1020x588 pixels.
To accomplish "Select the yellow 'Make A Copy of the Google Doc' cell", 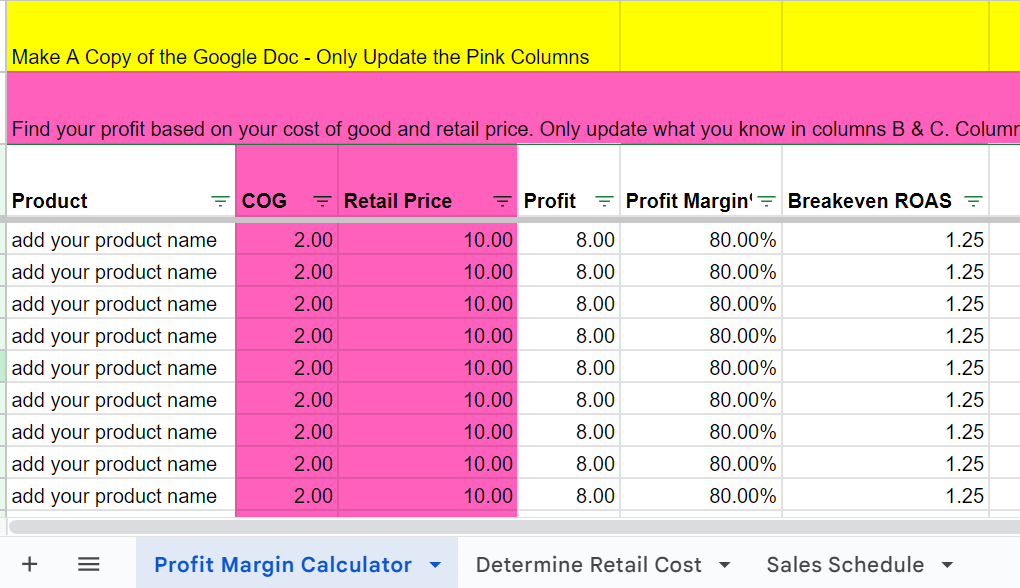I will [x=313, y=36].
